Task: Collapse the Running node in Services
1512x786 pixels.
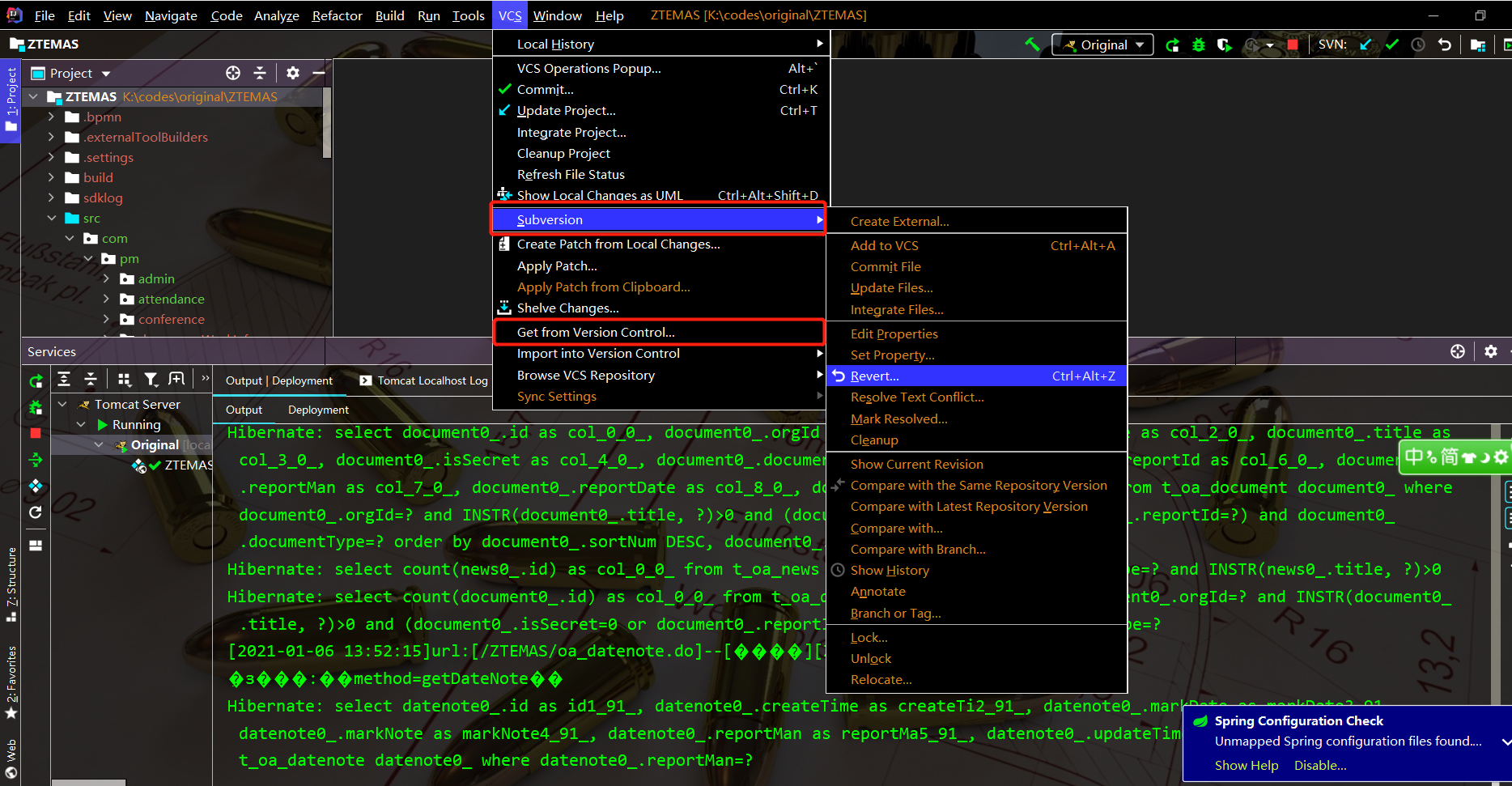Action: tap(81, 424)
